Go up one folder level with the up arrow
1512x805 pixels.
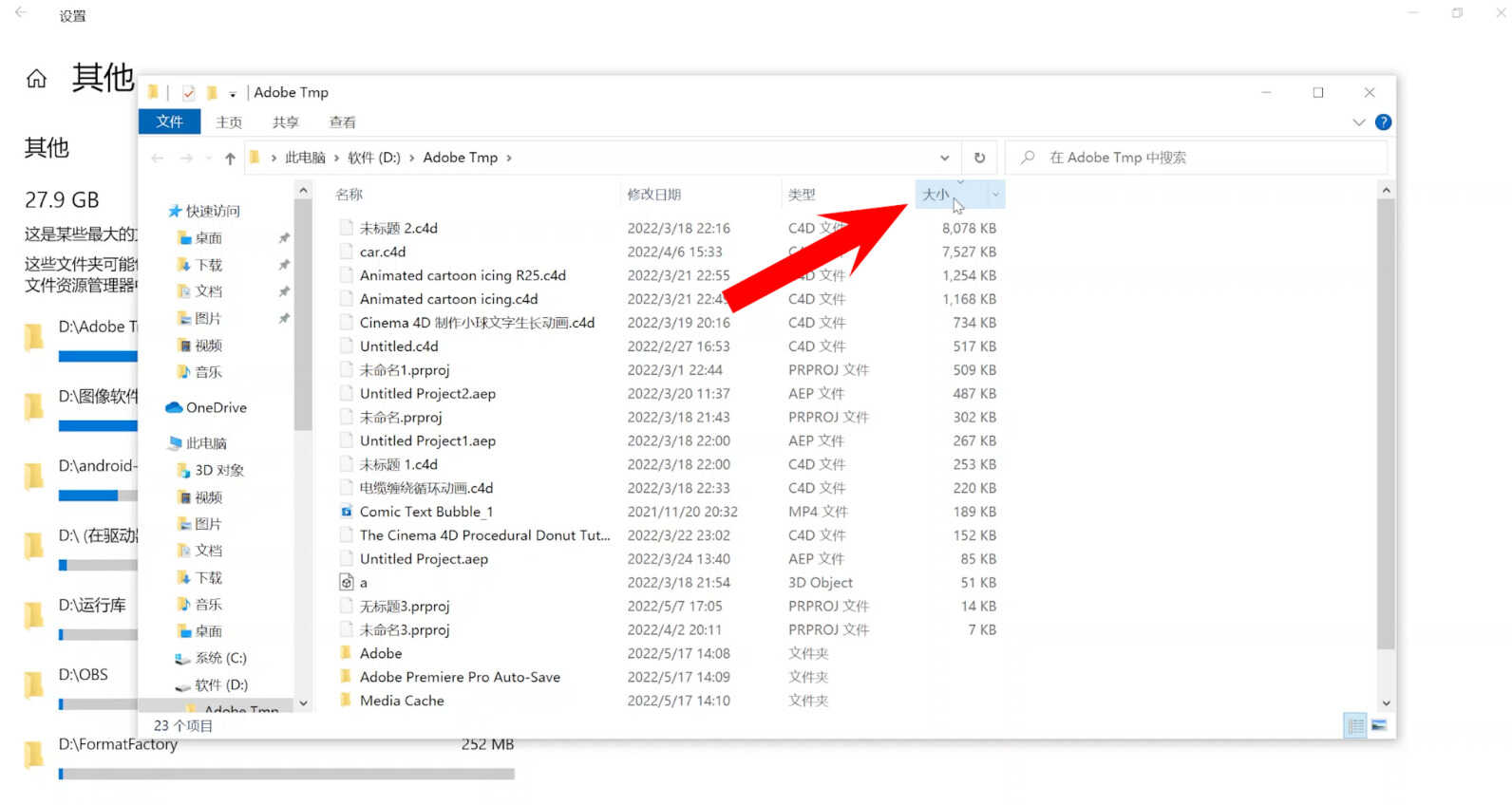230,159
